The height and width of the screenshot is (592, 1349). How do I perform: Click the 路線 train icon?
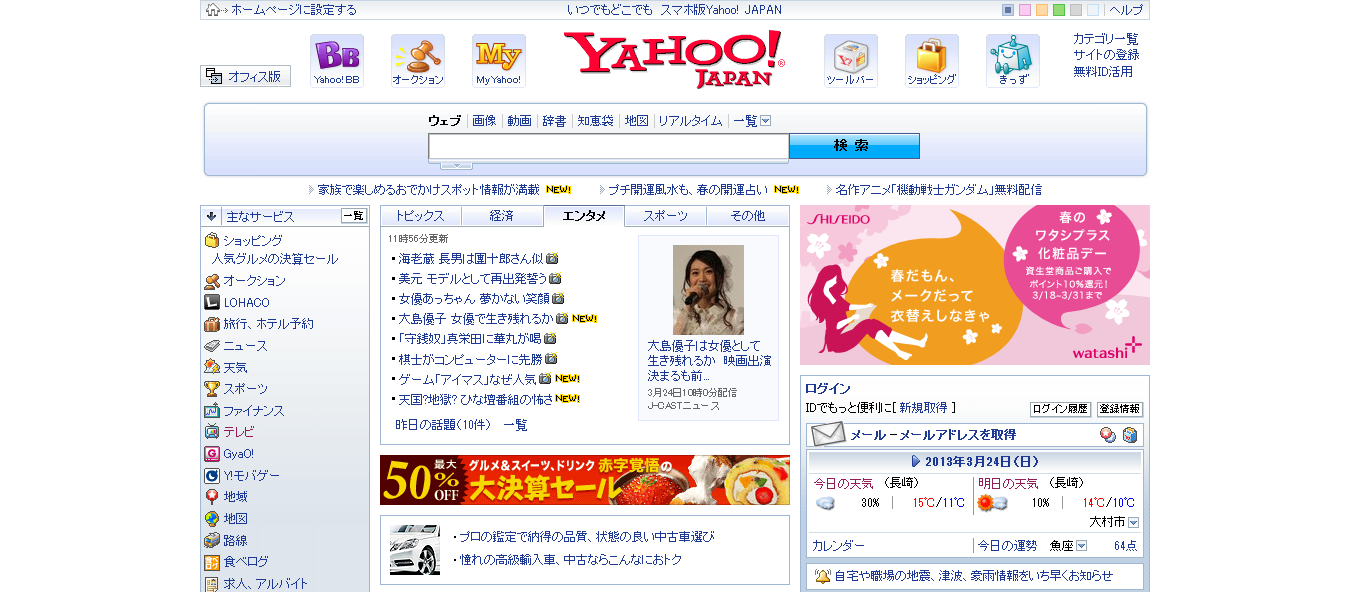212,541
